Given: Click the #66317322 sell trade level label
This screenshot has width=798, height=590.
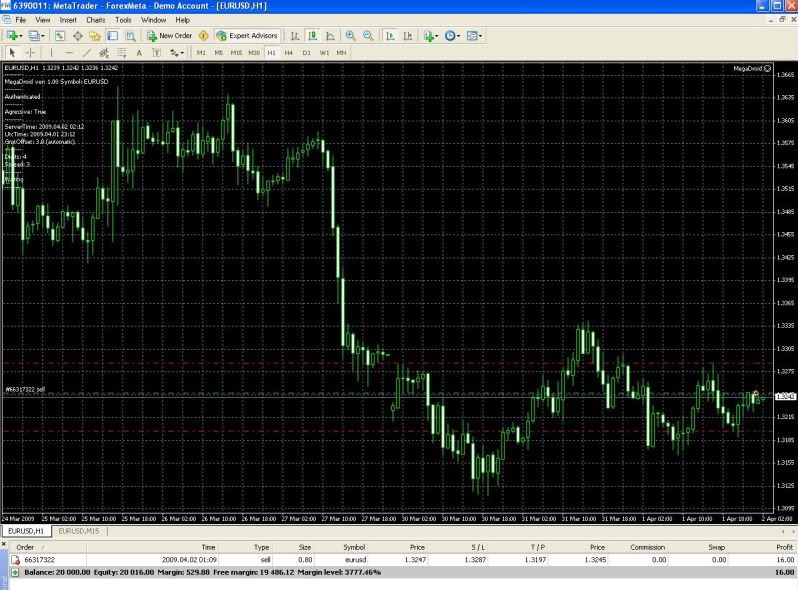Looking at the screenshot, I should coord(25,389).
